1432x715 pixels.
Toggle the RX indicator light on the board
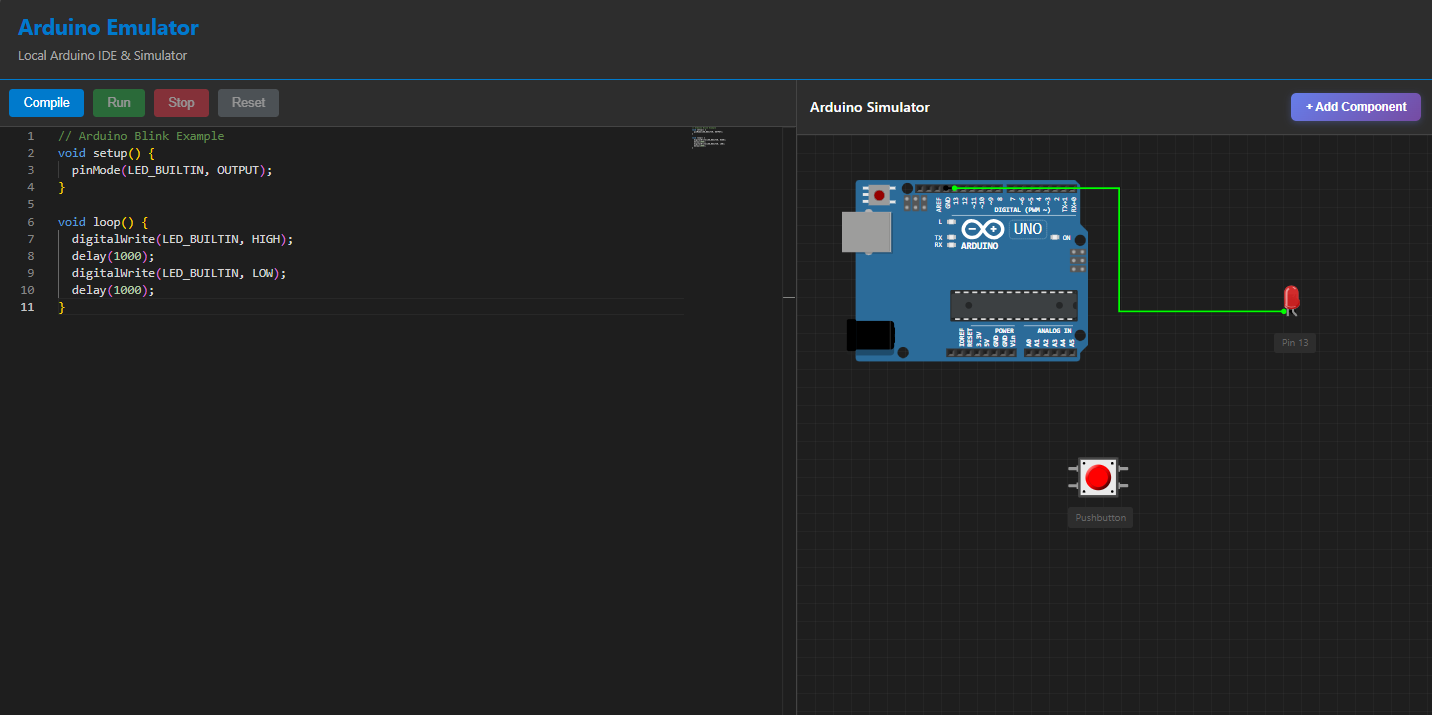click(949, 245)
